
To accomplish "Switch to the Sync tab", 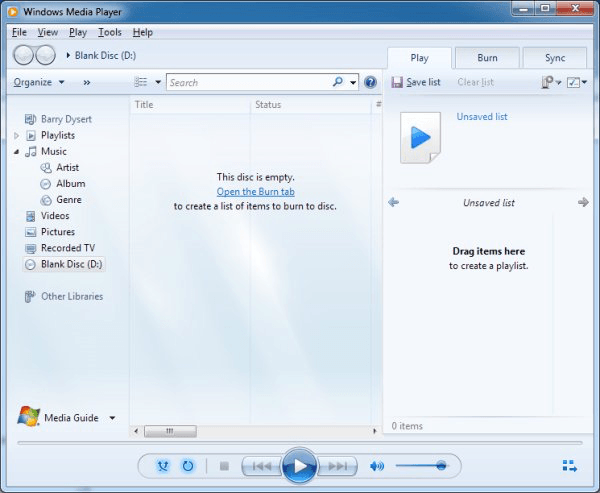I will coord(555,58).
